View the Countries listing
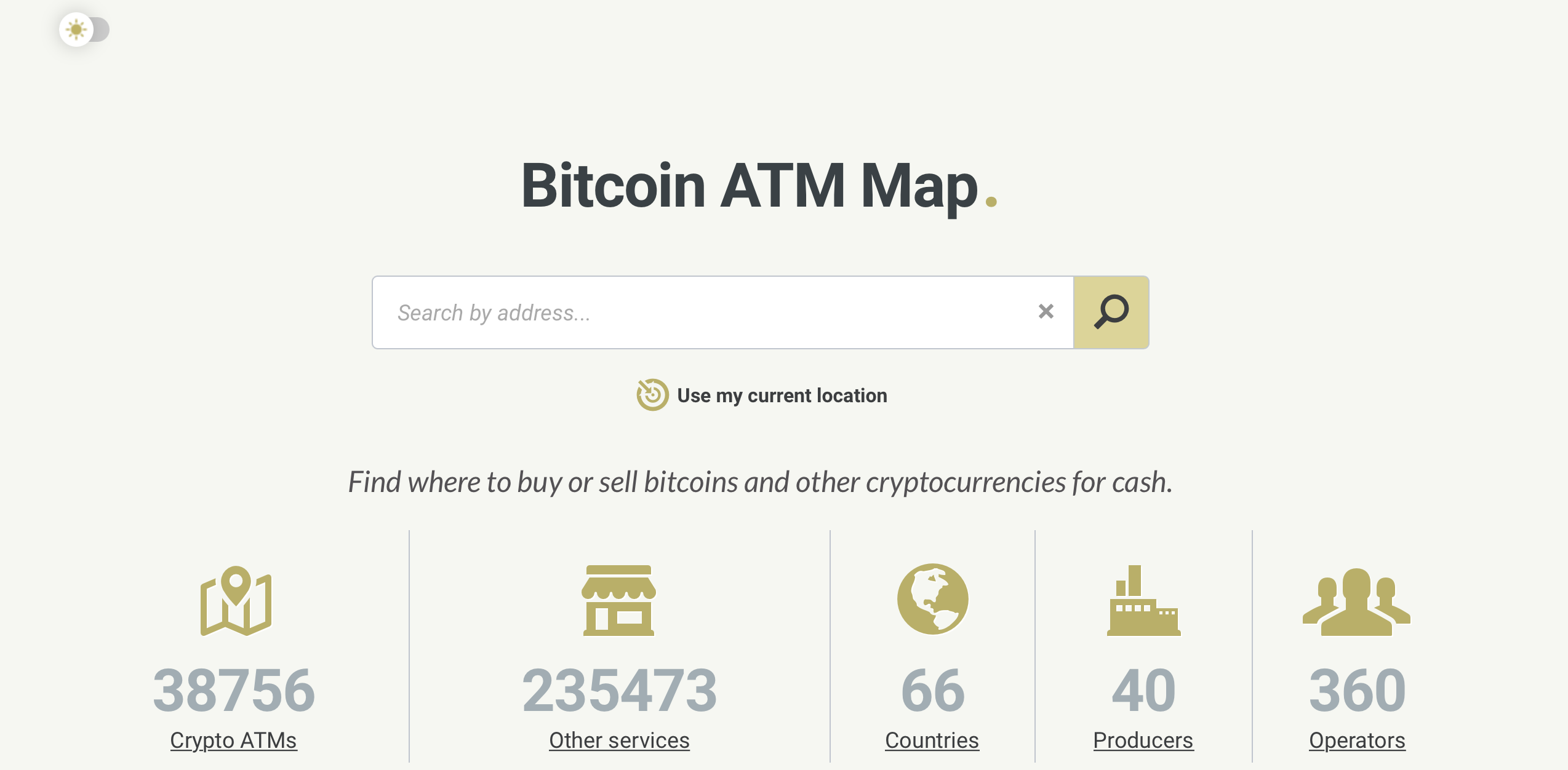 (x=932, y=740)
